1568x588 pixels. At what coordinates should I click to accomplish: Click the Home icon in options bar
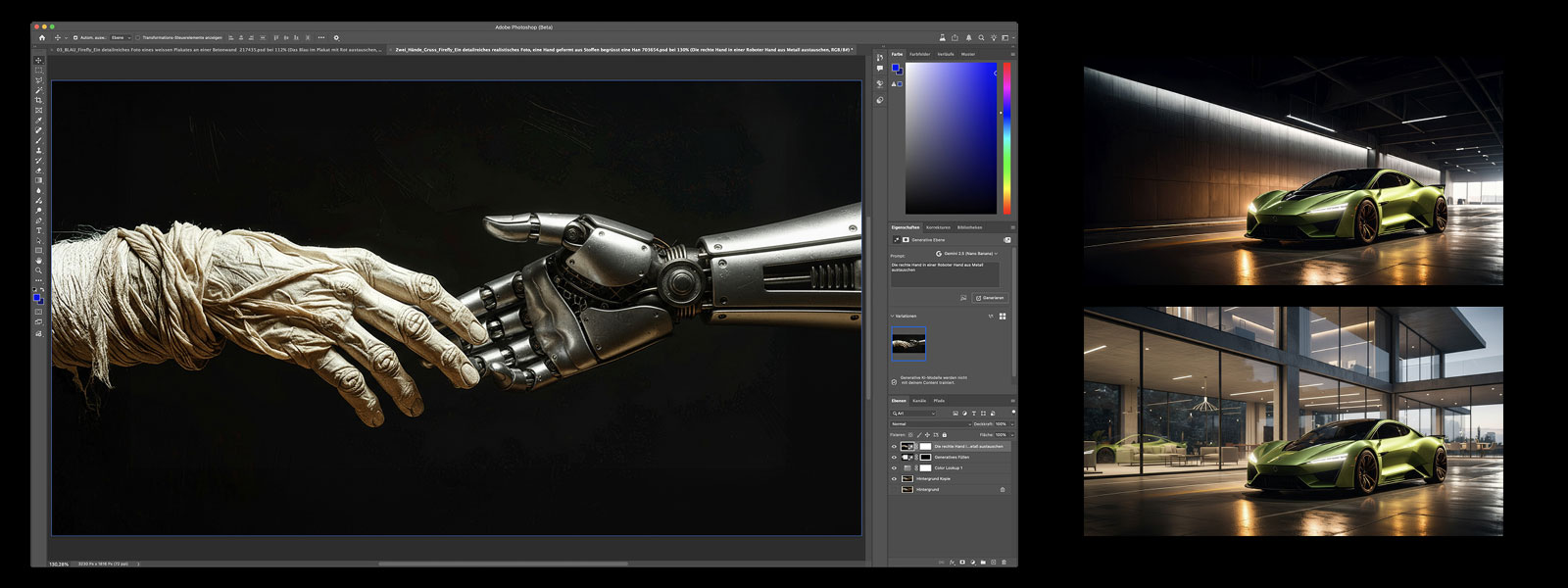tap(41, 38)
